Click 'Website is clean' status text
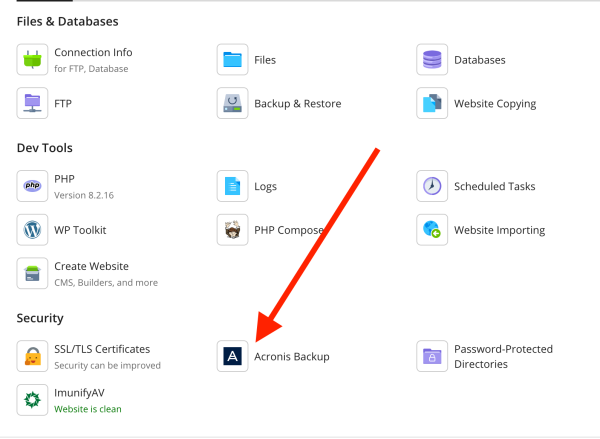 (x=88, y=409)
